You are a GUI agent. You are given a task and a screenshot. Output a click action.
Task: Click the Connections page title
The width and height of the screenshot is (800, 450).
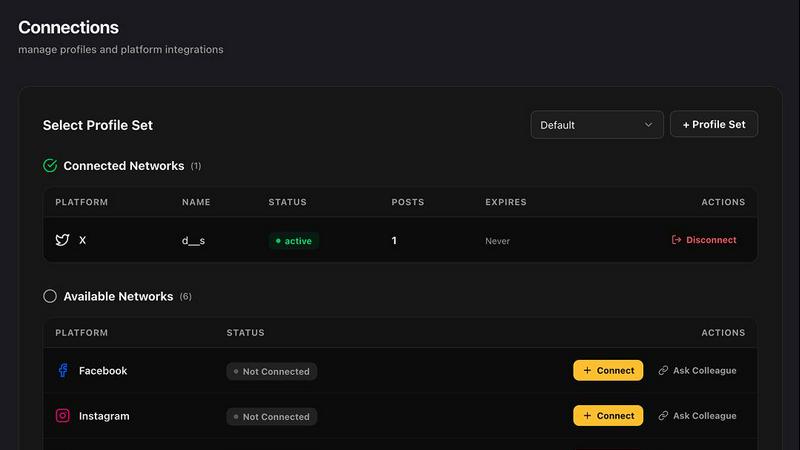coord(68,27)
